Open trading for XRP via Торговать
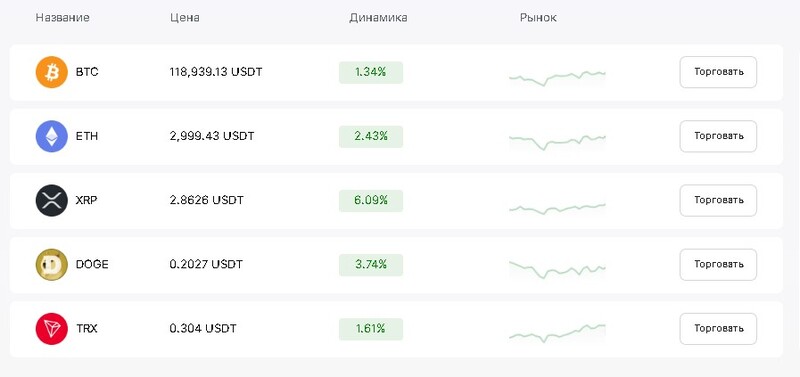 click(x=718, y=200)
